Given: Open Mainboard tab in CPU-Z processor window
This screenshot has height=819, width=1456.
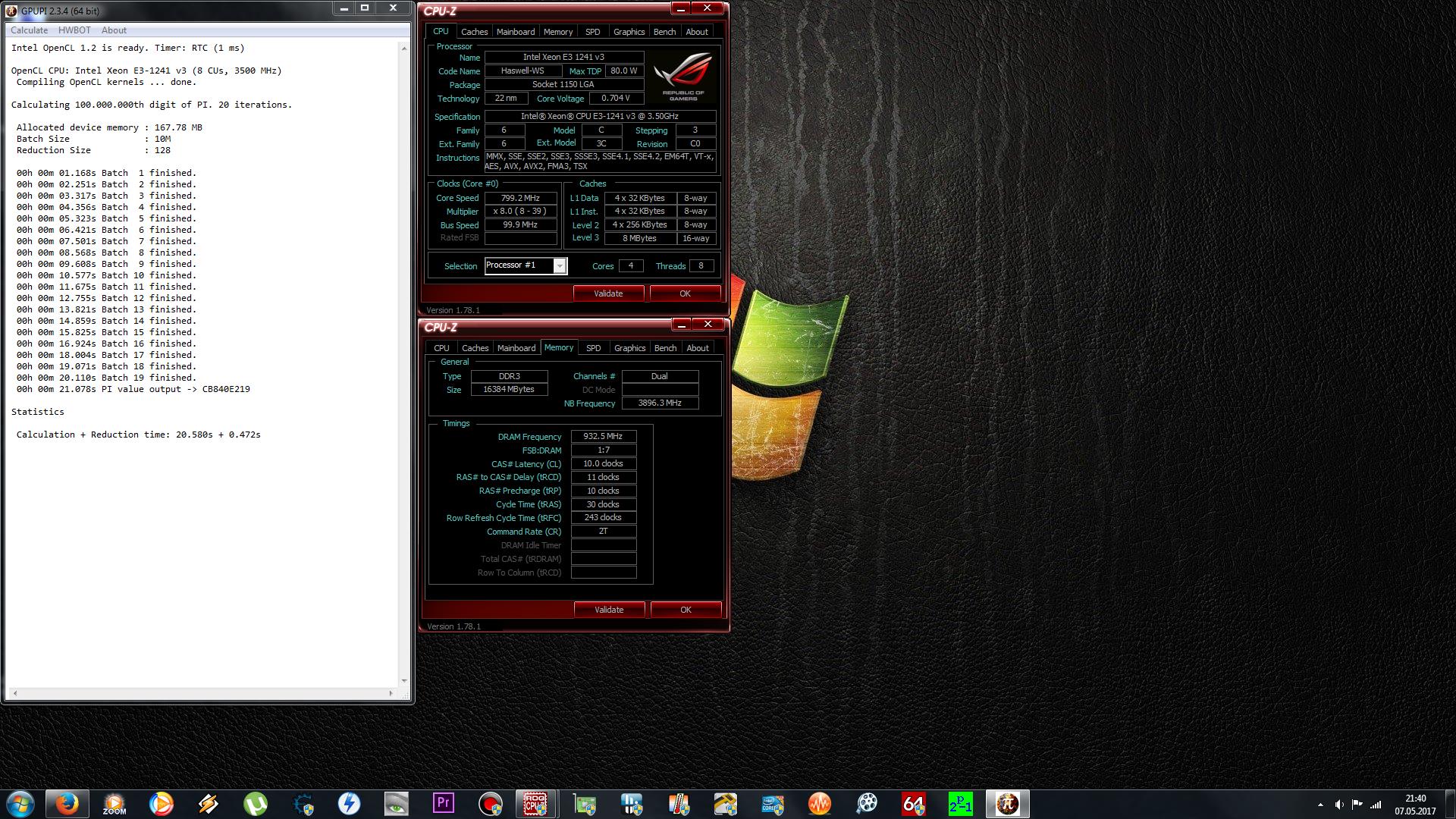Looking at the screenshot, I should point(516,32).
